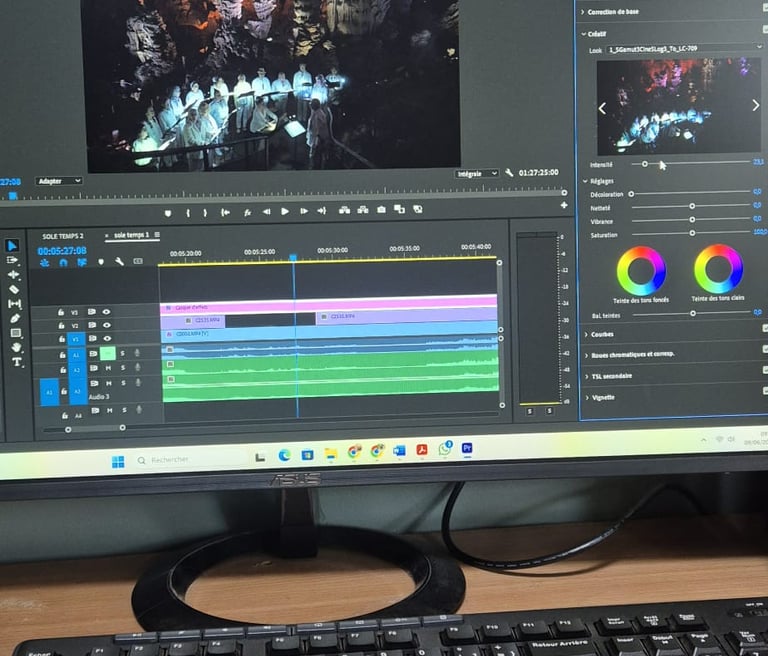The image size is (768, 656).
Task: Select the Hand tool
Action: [x=17, y=347]
